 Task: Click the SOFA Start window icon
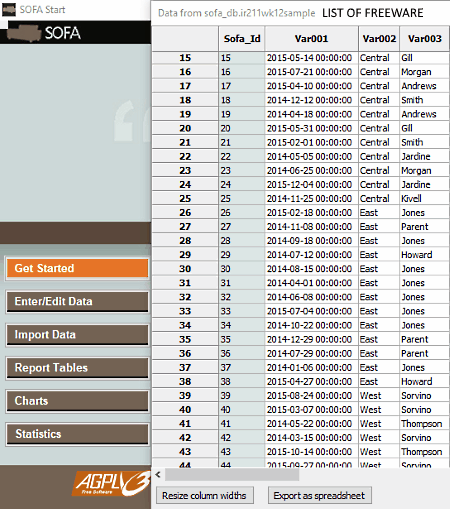pyautogui.click(x=9, y=10)
